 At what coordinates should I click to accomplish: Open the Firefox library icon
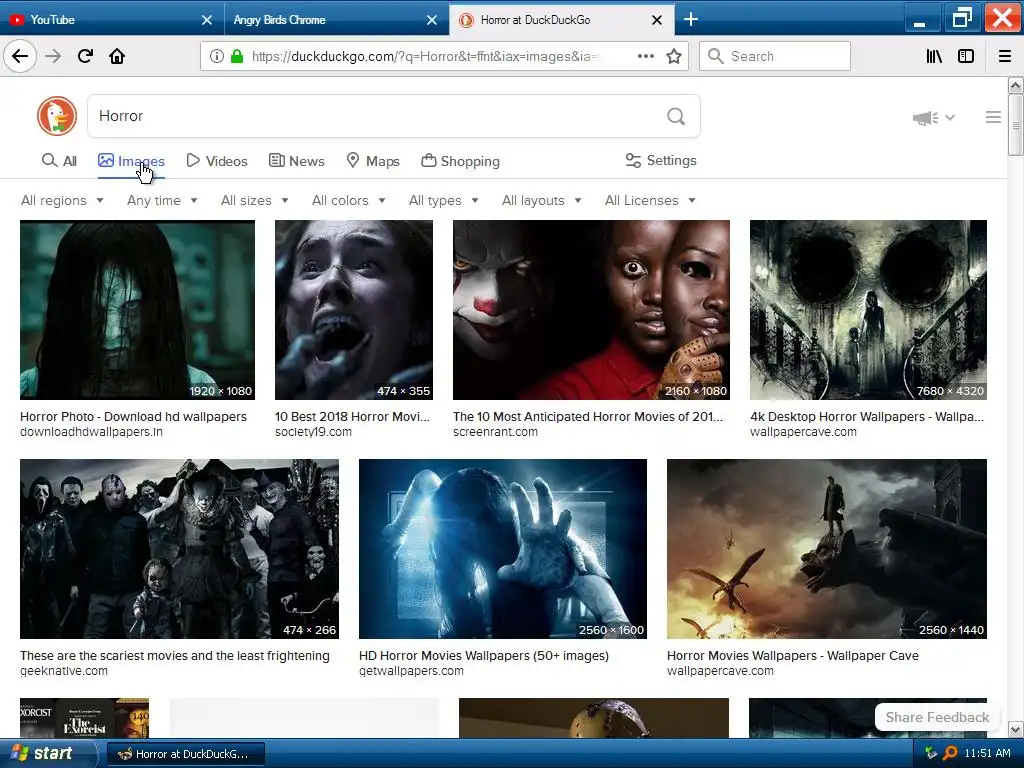tap(934, 56)
